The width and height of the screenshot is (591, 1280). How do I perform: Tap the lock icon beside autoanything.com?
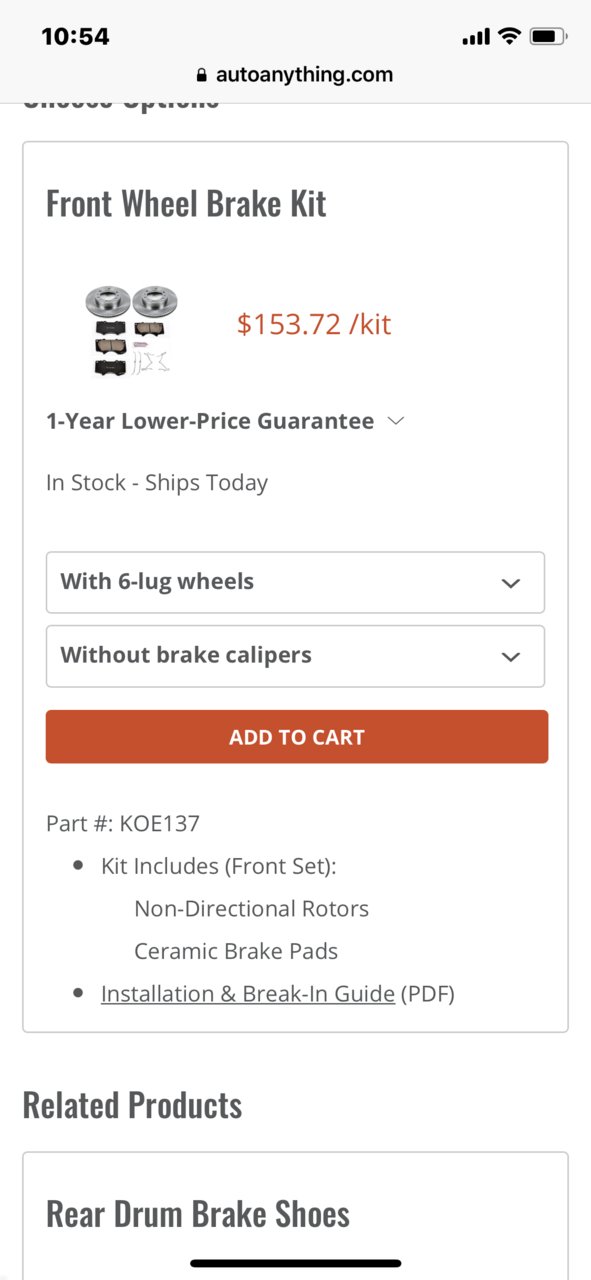pyautogui.click(x=201, y=75)
